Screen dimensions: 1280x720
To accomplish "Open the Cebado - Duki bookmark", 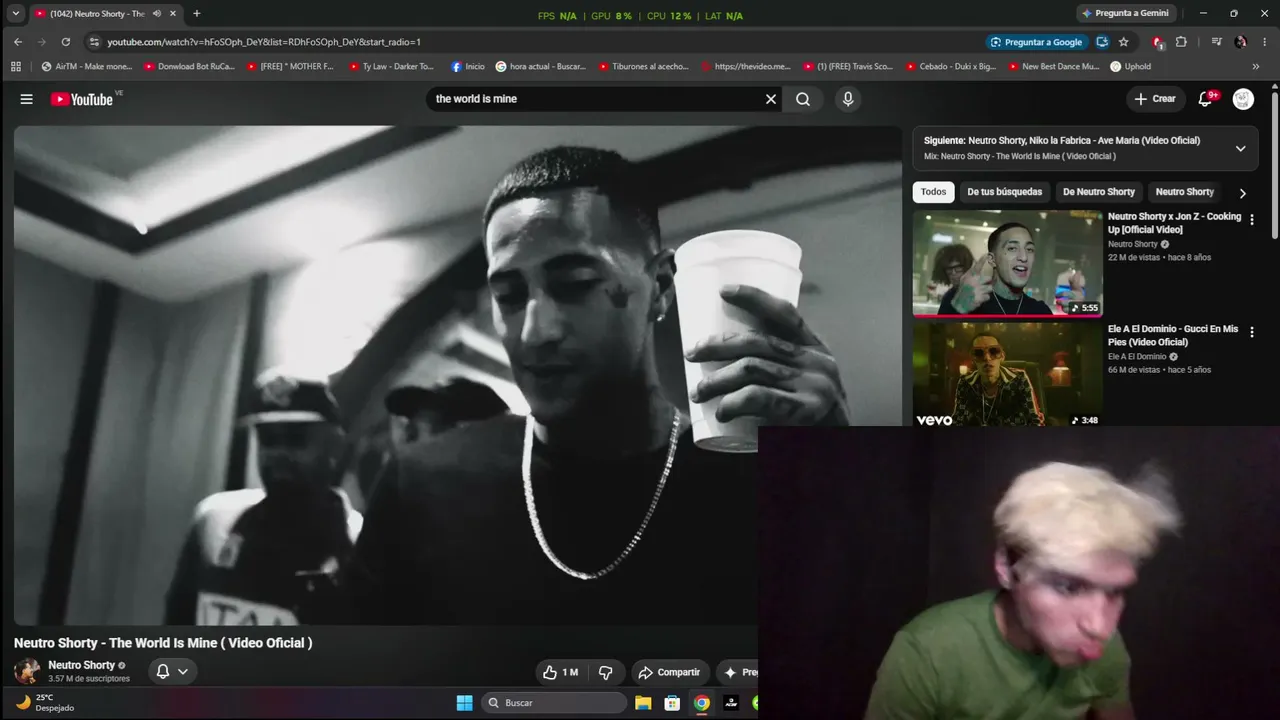I will point(951,66).
